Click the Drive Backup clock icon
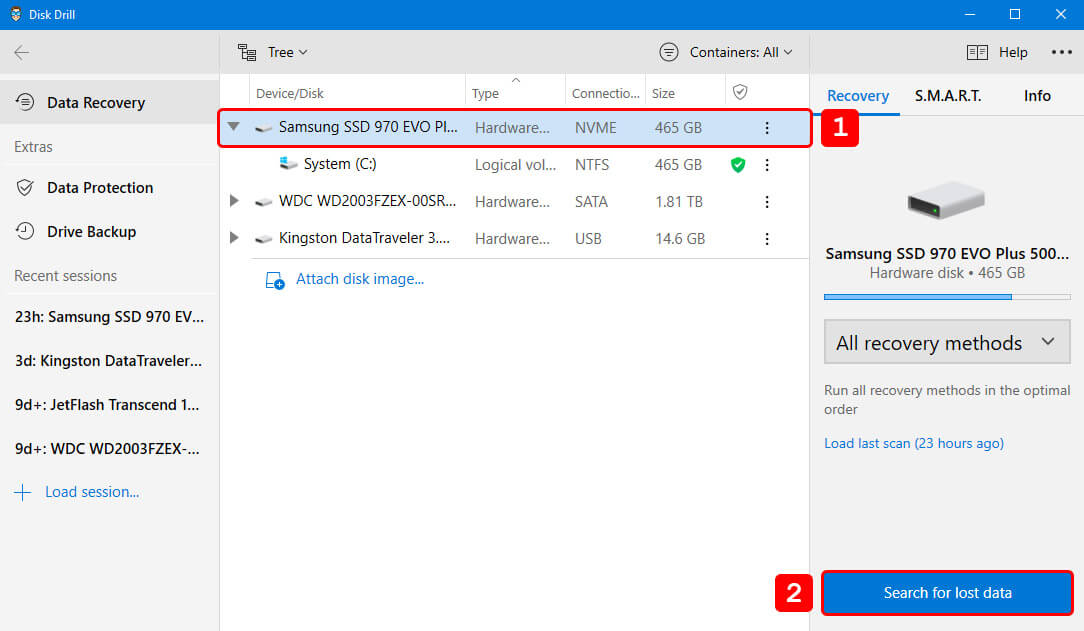The height and width of the screenshot is (631, 1084). click(x=25, y=232)
